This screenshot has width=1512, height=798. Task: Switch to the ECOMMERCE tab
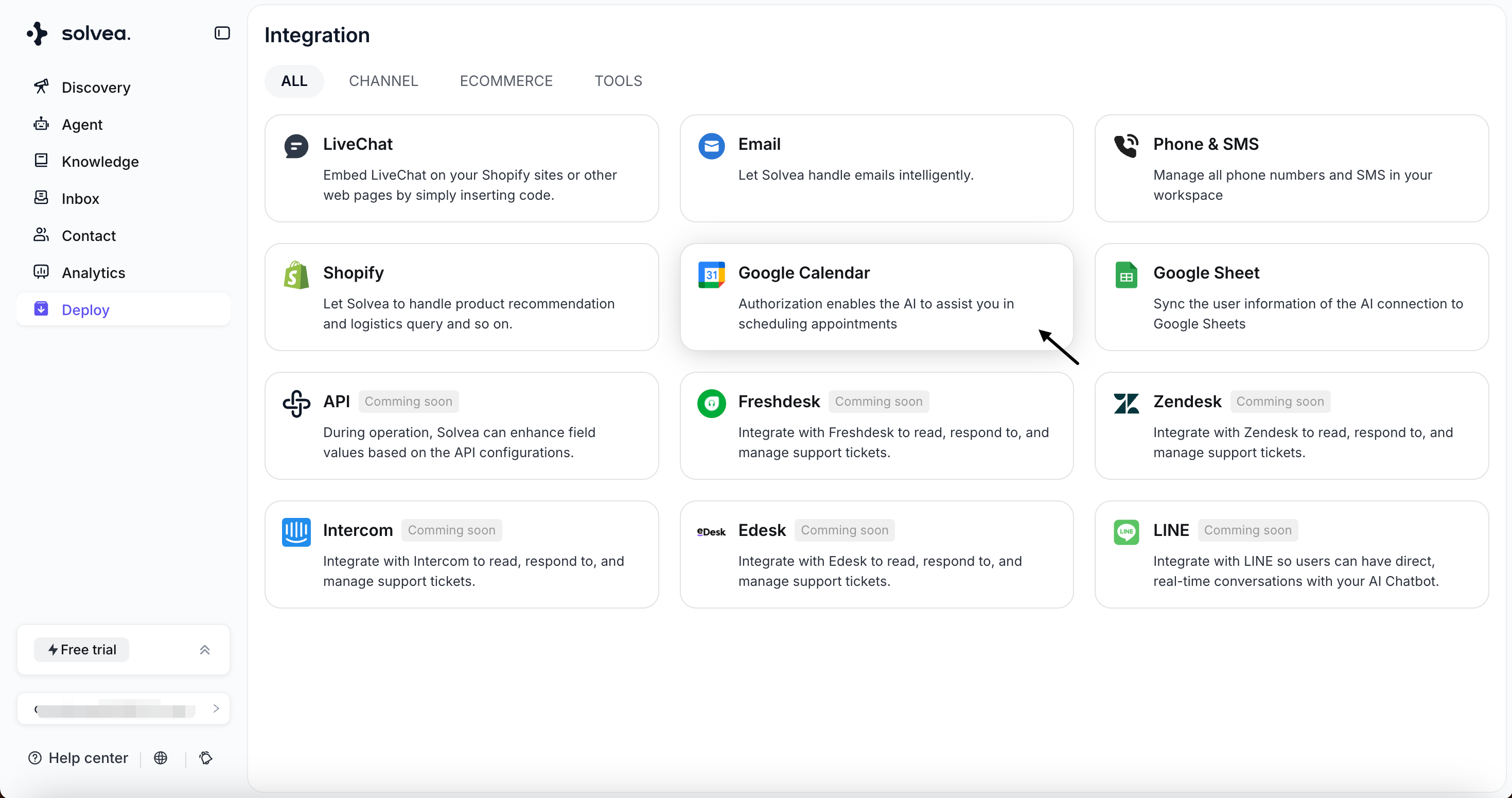(506, 81)
